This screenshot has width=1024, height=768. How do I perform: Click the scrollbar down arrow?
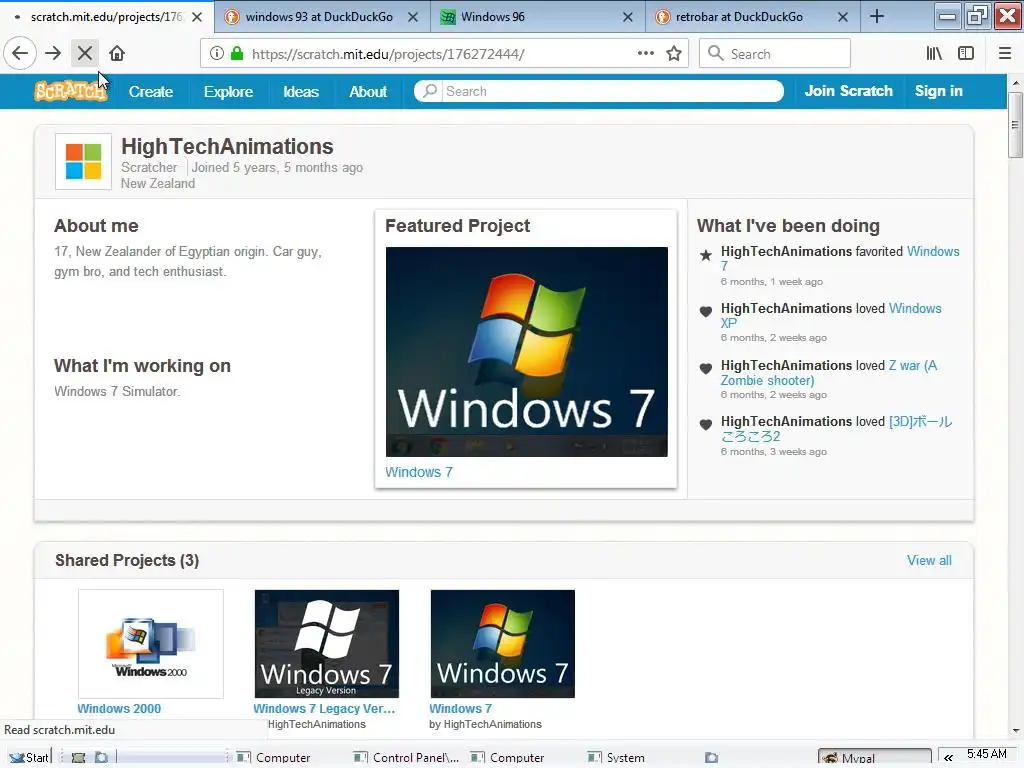point(1015,731)
